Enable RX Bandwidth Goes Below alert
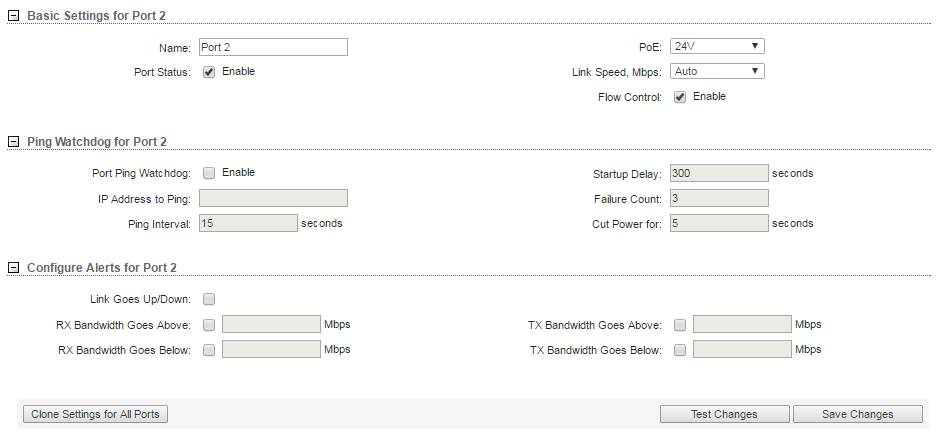Screen dimensions: 942x442 click(x=209, y=350)
